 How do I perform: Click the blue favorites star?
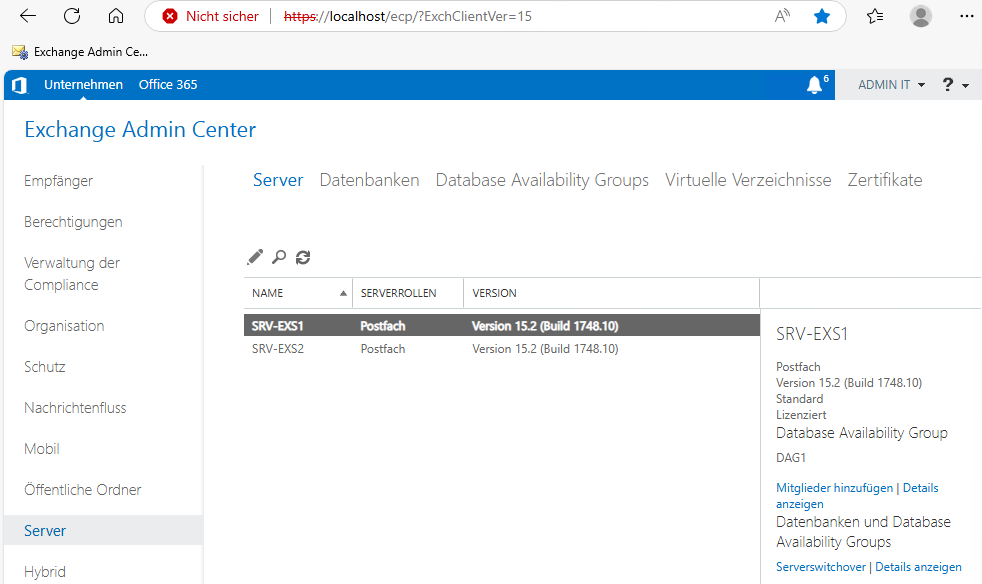point(822,16)
